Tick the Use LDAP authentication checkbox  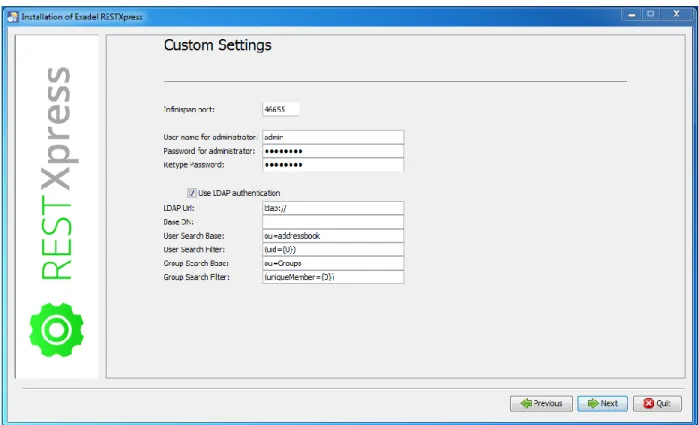[192, 193]
